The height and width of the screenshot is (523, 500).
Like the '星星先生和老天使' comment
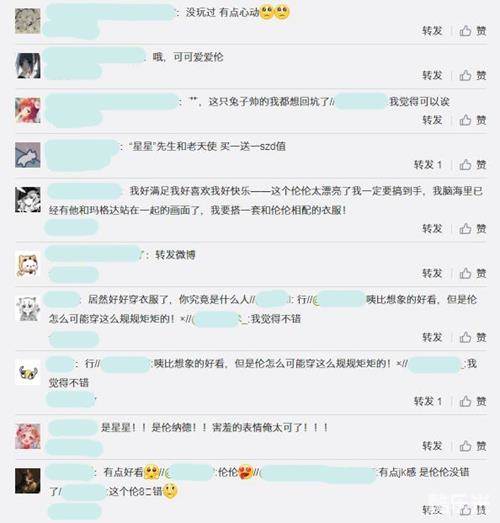[x=473, y=164]
